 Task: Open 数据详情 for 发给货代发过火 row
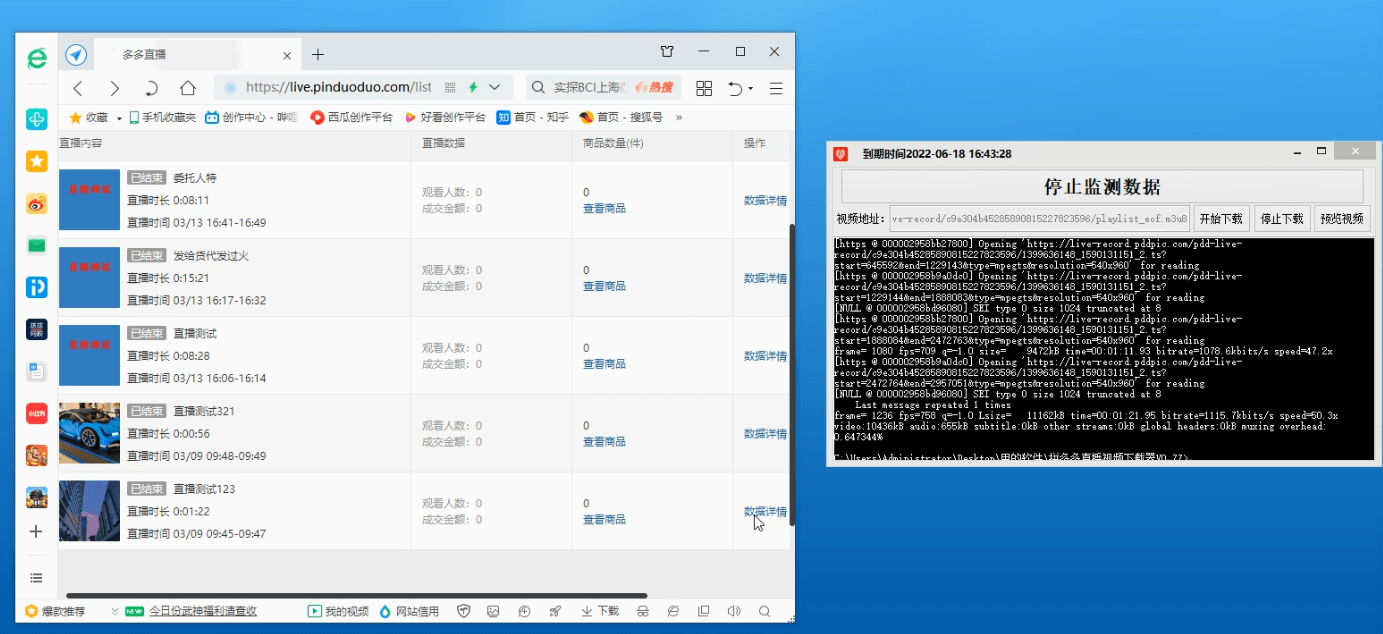765,278
